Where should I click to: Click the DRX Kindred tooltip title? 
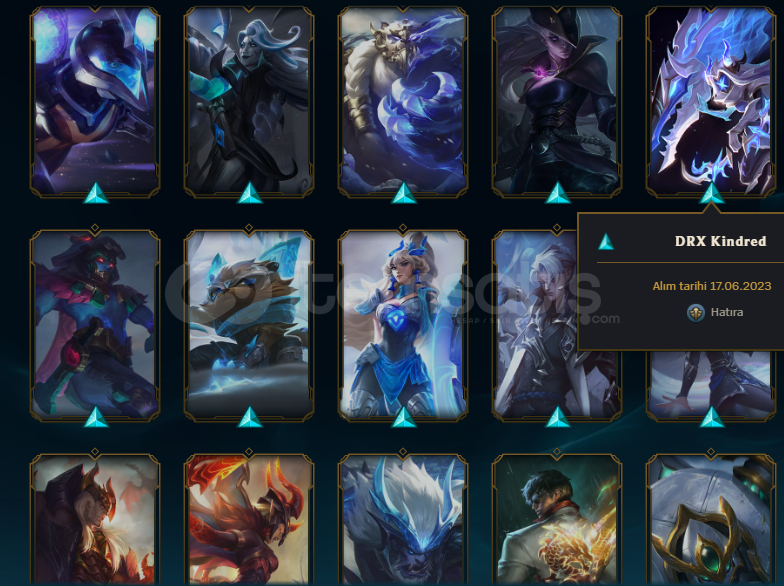720,242
